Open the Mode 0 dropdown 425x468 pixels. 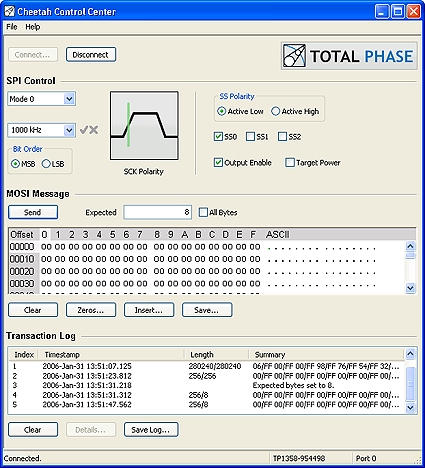pos(41,99)
